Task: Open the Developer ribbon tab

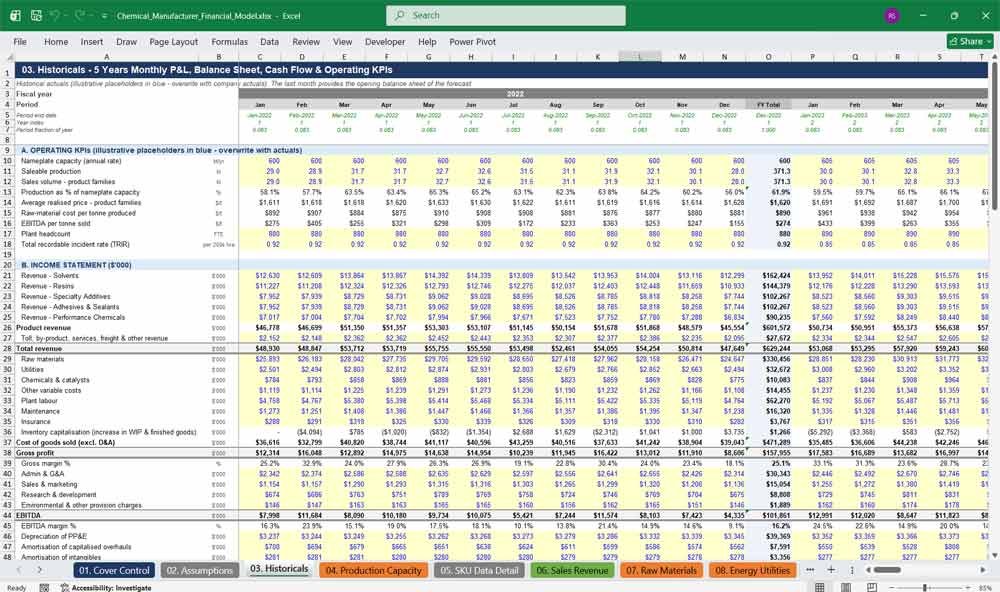Action: point(385,41)
